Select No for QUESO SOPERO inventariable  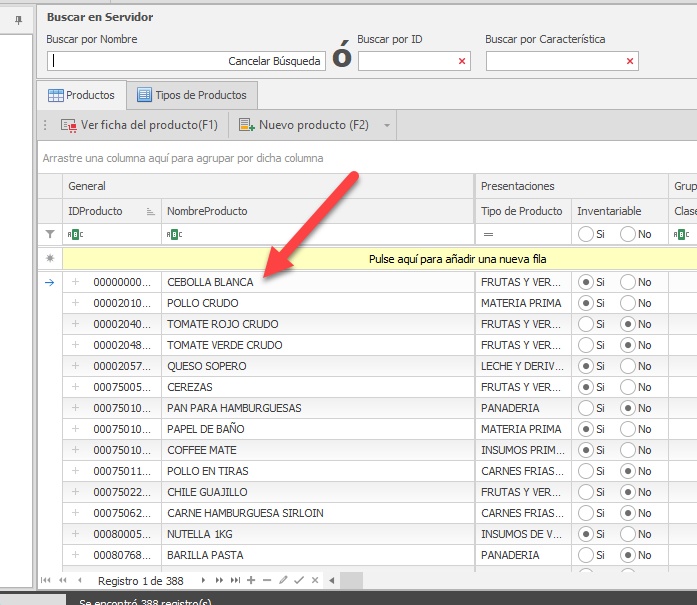tap(628, 366)
